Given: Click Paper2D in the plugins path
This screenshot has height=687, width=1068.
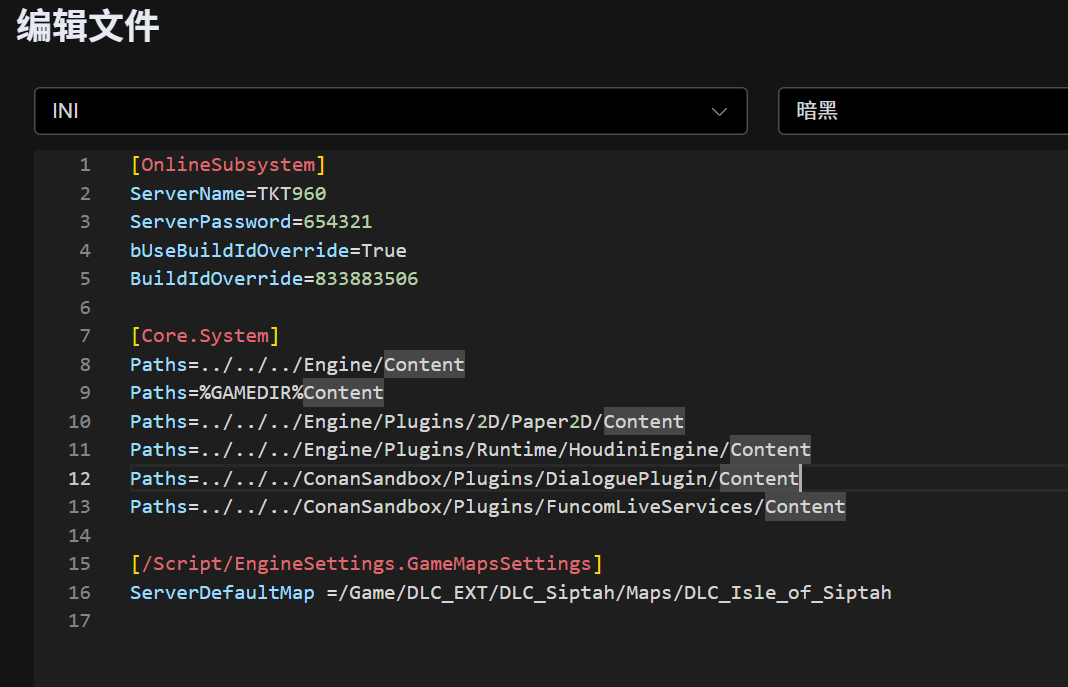Looking at the screenshot, I should click(555, 421).
